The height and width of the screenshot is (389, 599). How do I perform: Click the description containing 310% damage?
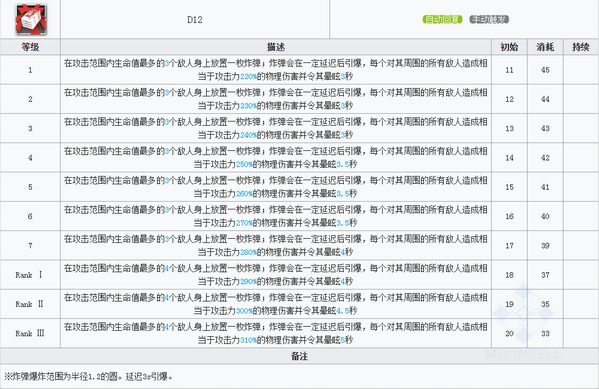tap(275, 333)
